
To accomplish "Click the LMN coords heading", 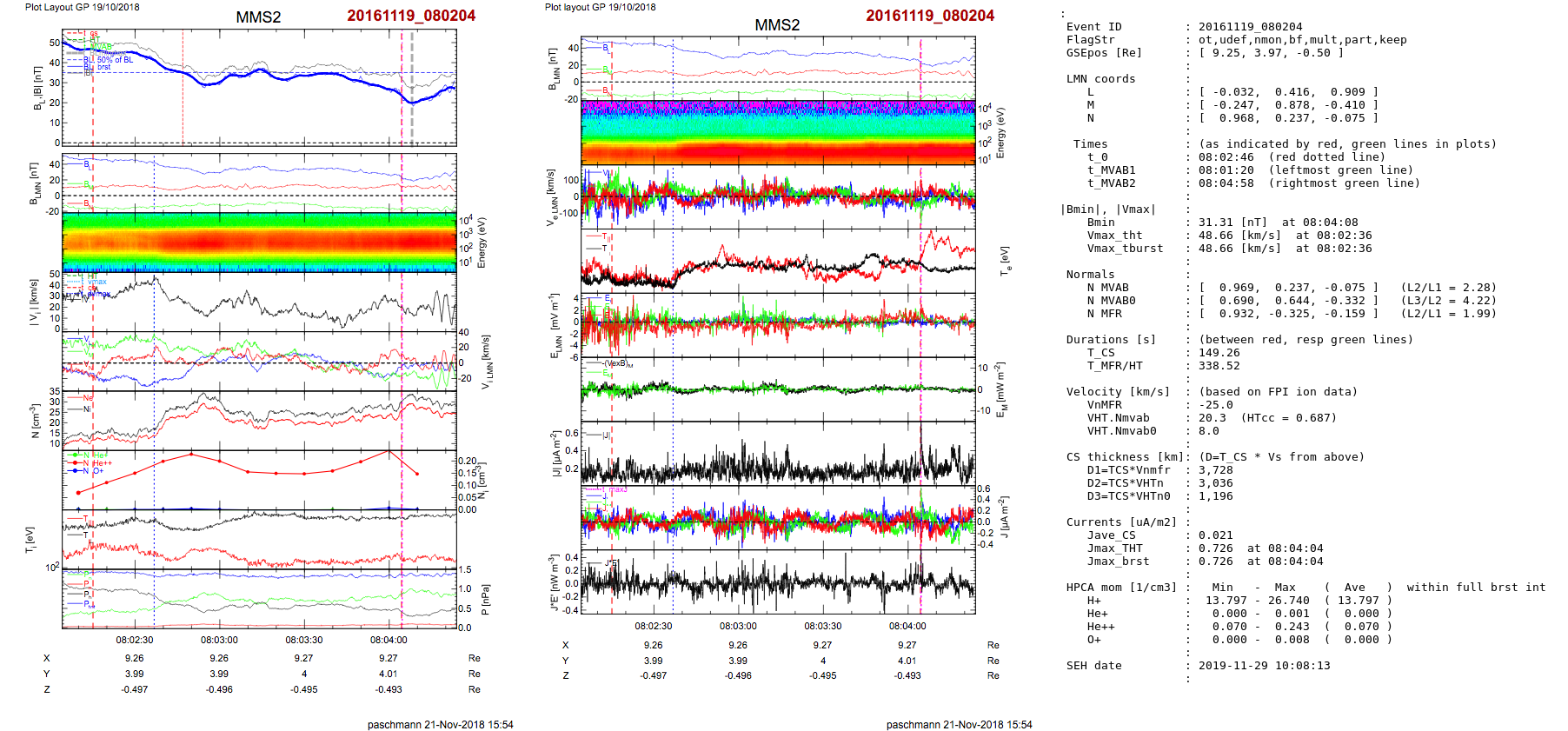I will (x=1100, y=79).
